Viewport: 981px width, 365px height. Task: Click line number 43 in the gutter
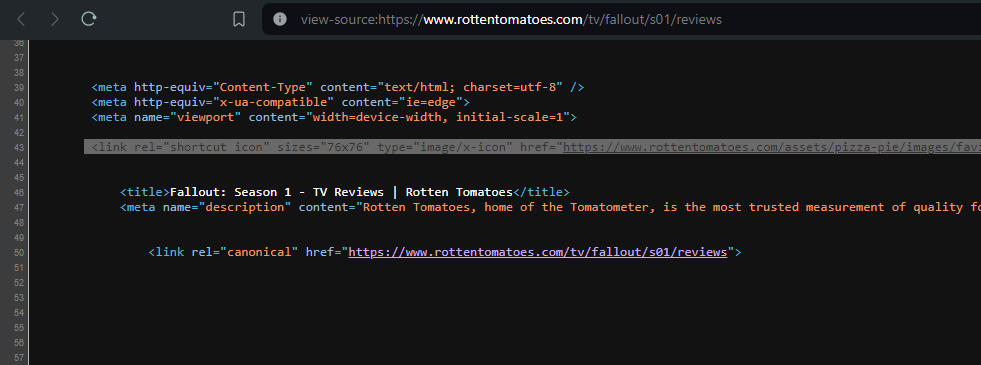click(x=19, y=147)
